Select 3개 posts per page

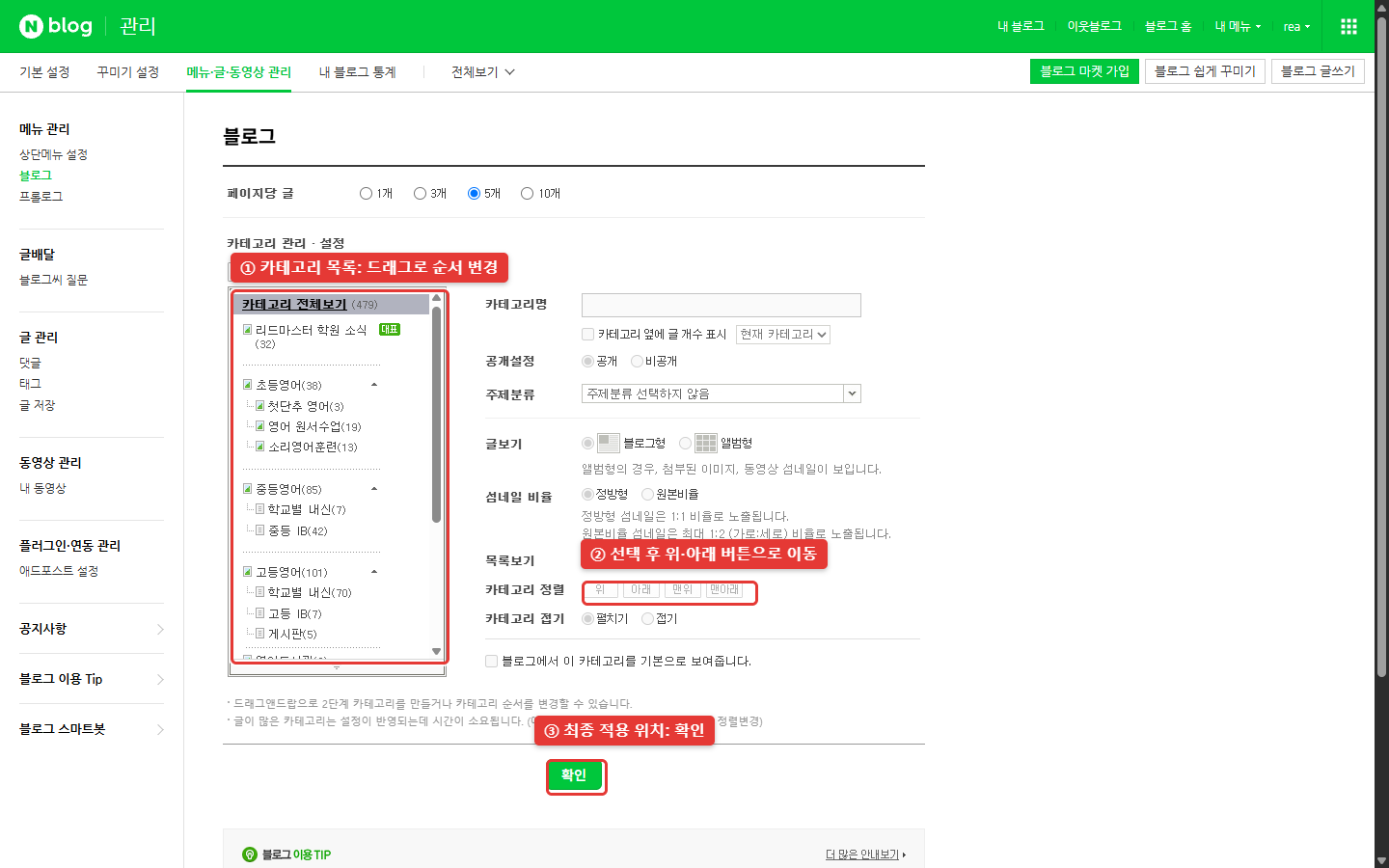420,193
